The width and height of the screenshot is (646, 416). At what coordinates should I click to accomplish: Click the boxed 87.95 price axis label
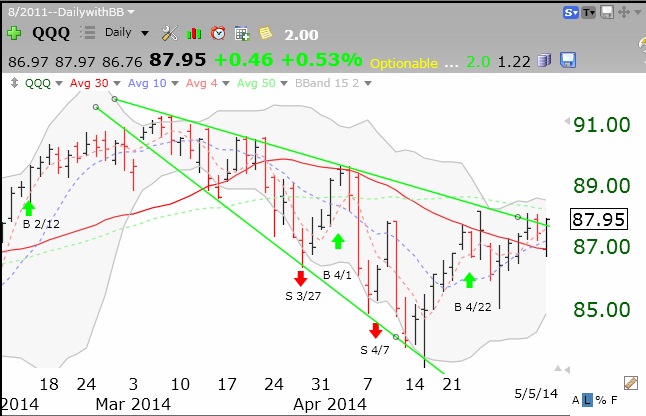[599, 219]
